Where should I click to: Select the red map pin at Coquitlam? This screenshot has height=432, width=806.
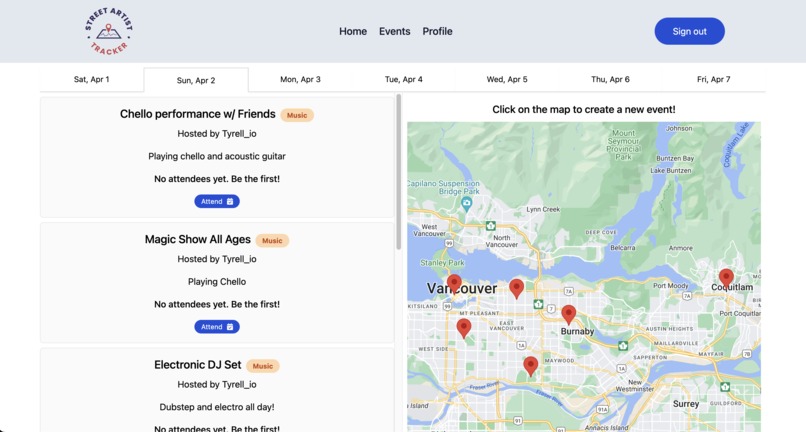(726, 278)
